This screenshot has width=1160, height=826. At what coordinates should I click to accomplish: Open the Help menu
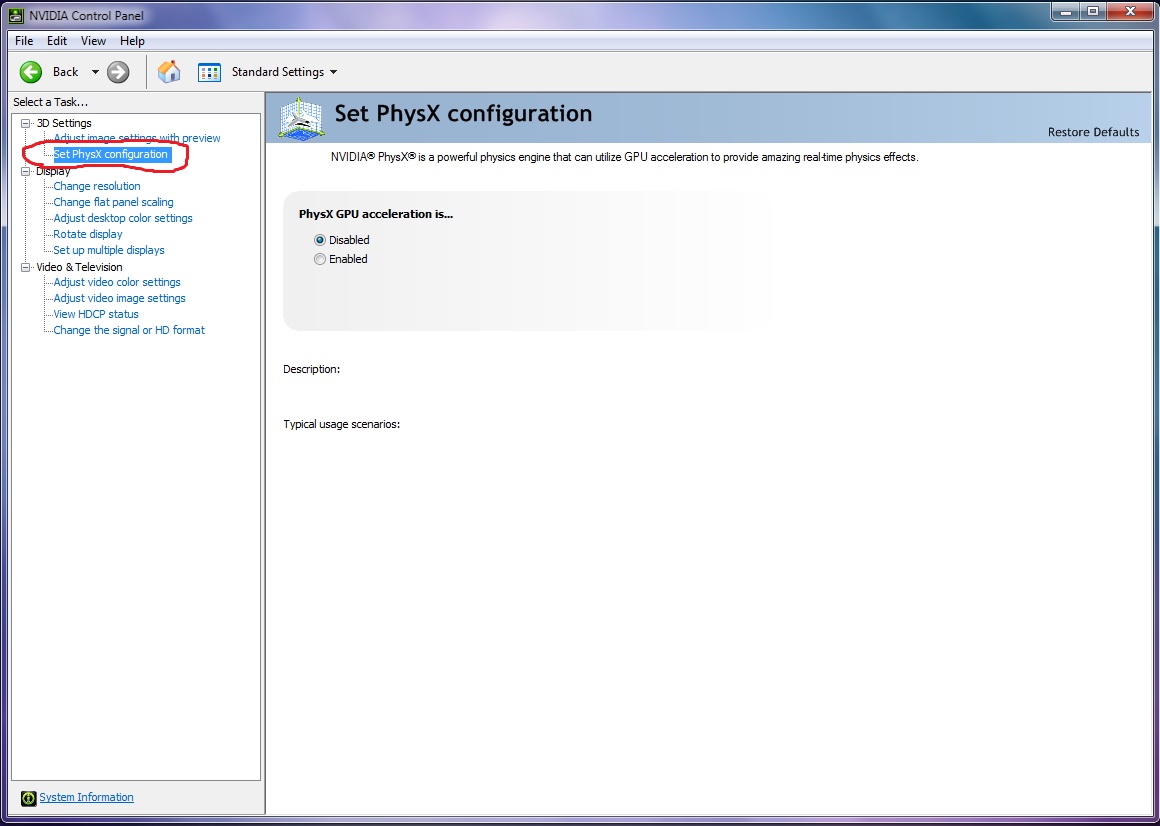click(132, 41)
